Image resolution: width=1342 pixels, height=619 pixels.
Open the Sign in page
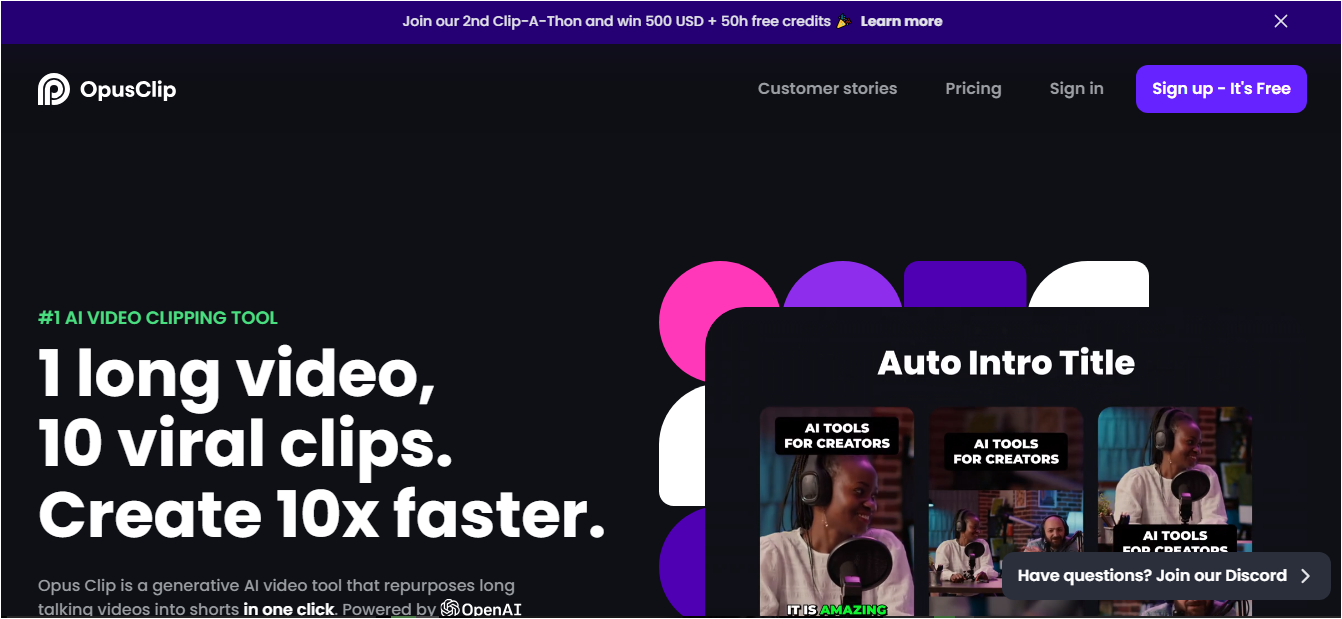1076,89
